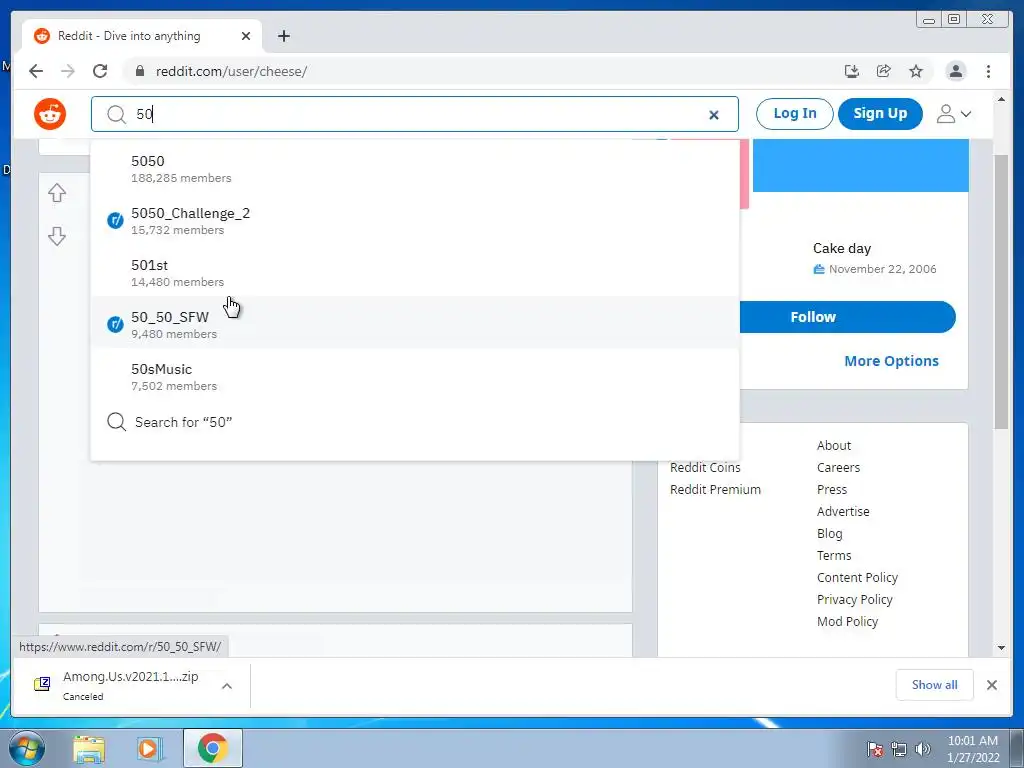This screenshot has width=1024, height=768.
Task: Select the 5050 community suggestion
Action: coord(415,168)
